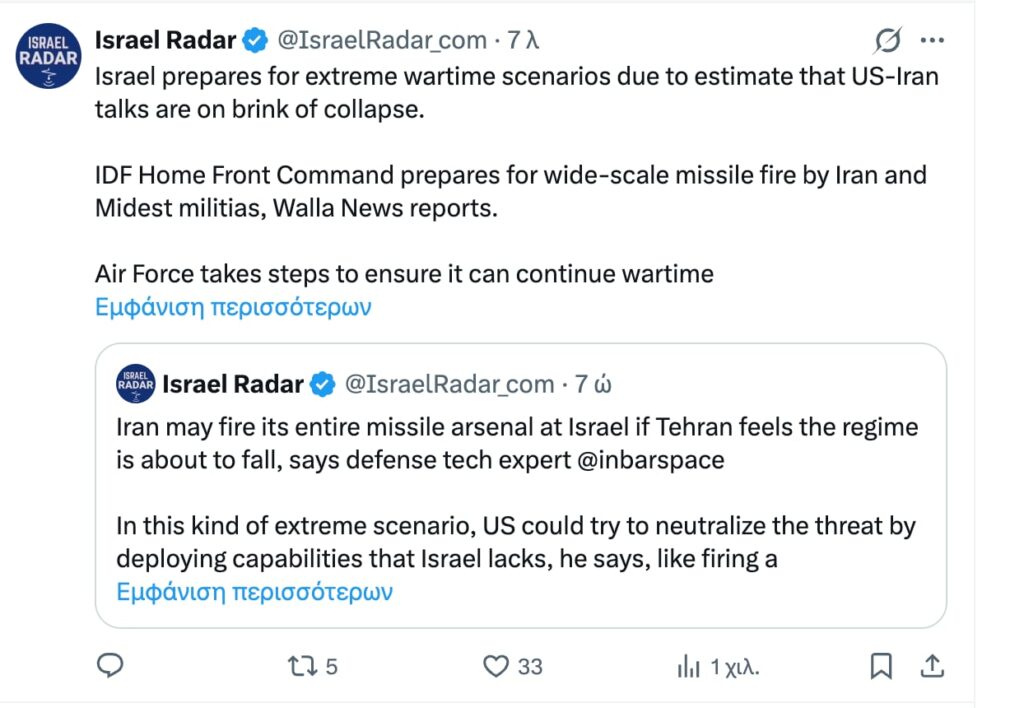This screenshot has width=1024, height=708.
Task: Repost this tweet via retweet icon
Action: click(299, 666)
